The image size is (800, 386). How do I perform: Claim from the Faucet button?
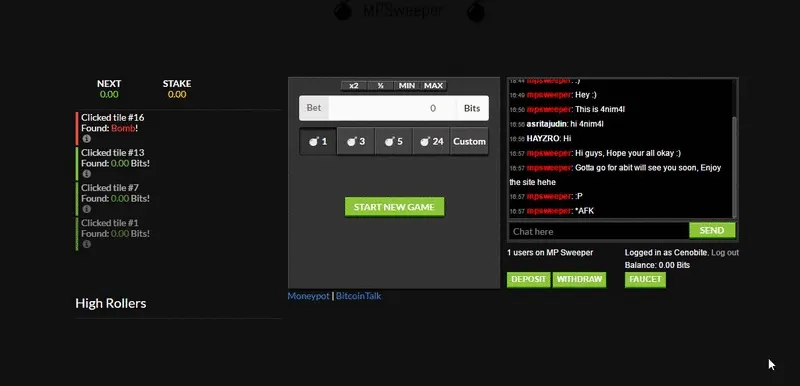(x=645, y=279)
